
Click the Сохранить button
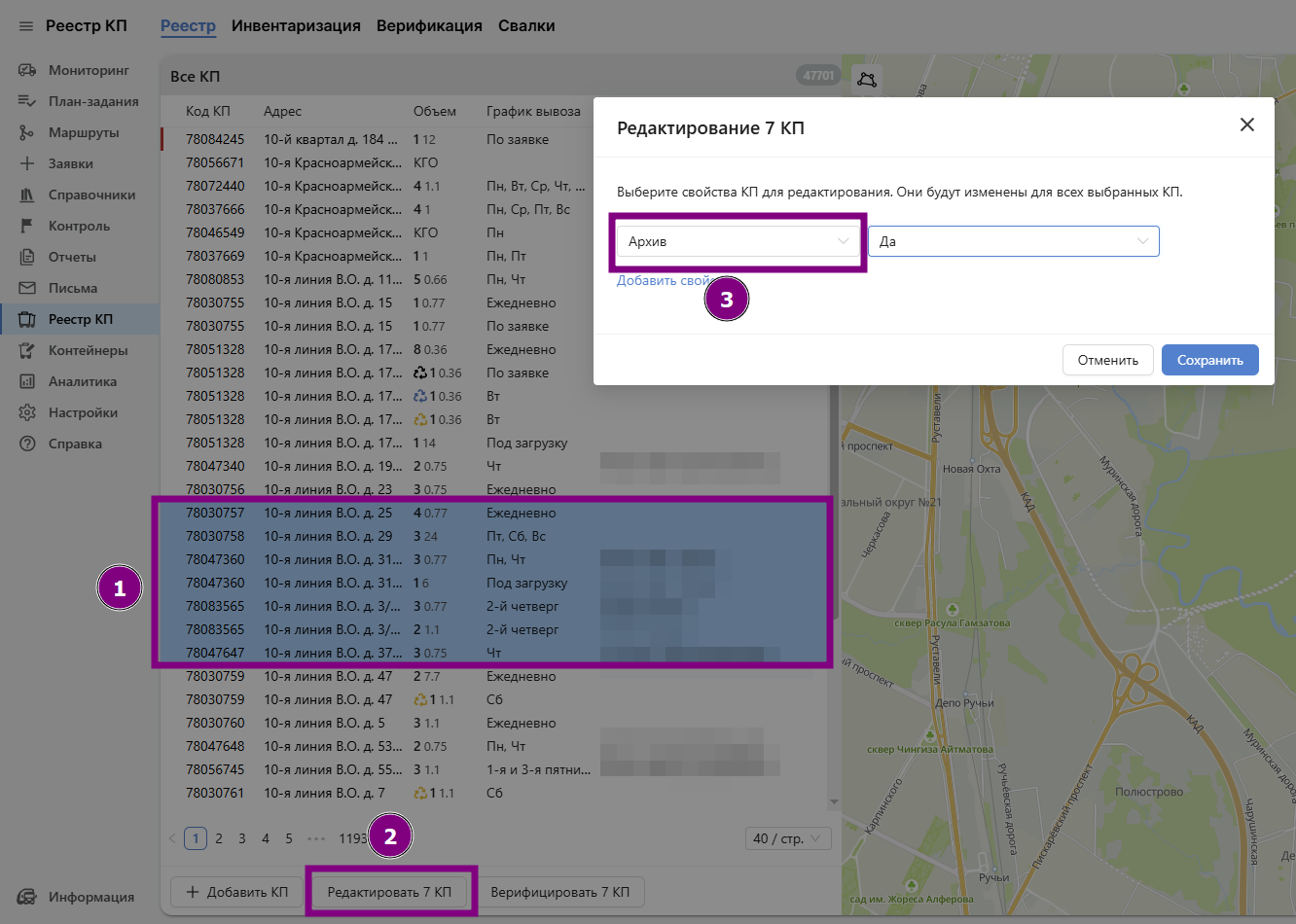click(x=1209, y=360)
